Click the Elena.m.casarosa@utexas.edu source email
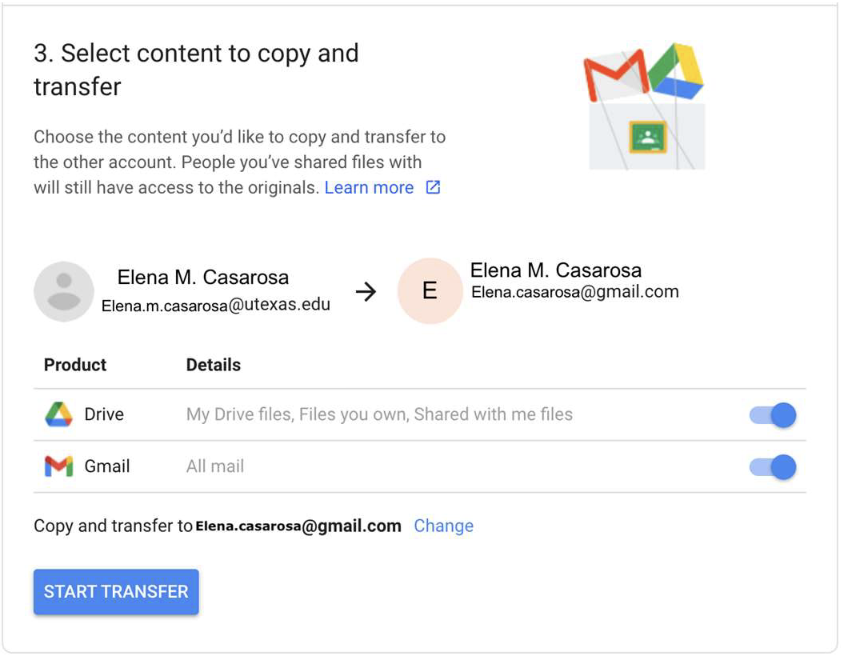 click(x=216, y=305)
